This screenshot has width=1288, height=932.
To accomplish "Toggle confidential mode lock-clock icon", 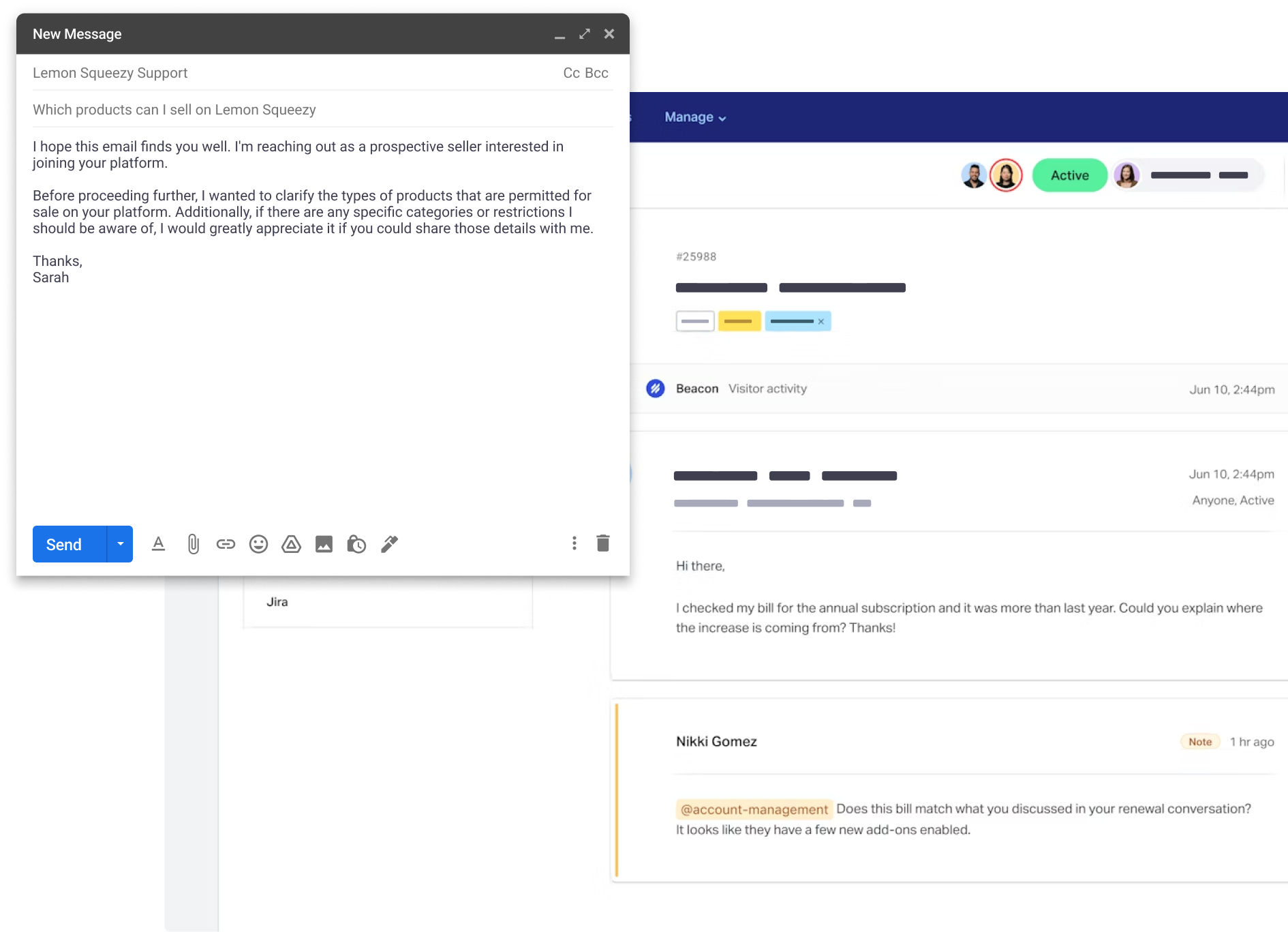I will pos(356,544).
